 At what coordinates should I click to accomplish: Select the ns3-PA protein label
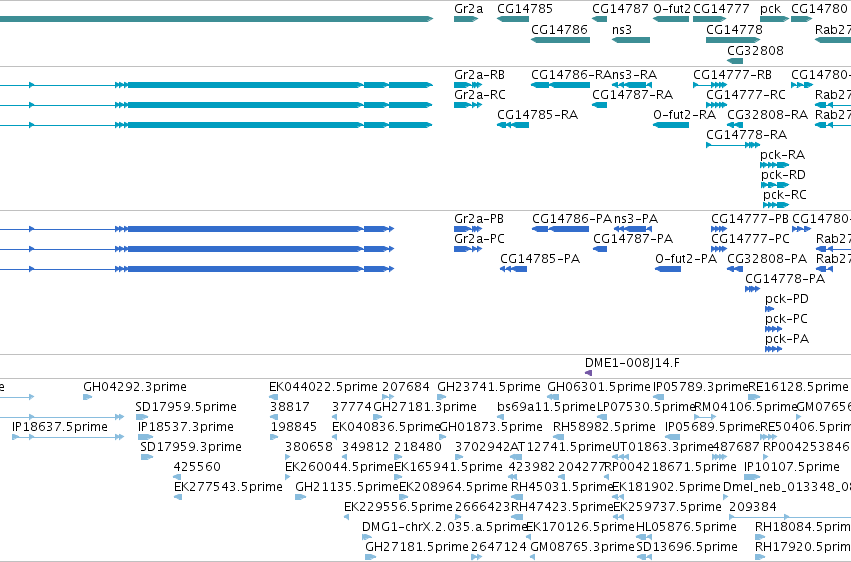636,219
